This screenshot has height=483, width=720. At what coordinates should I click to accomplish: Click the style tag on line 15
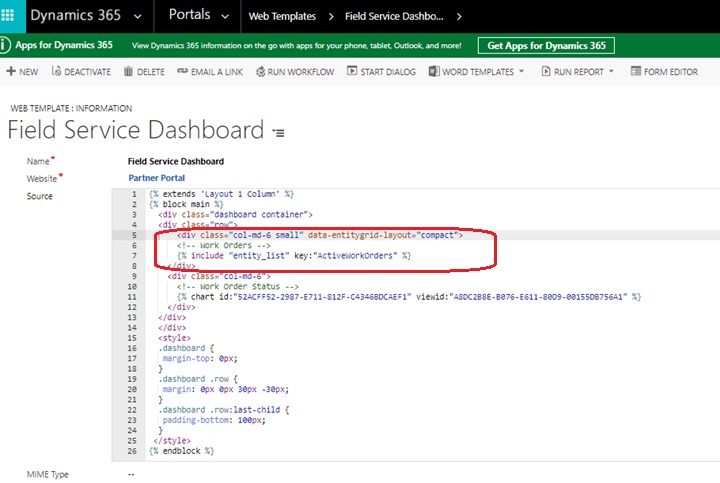point(174,337)
